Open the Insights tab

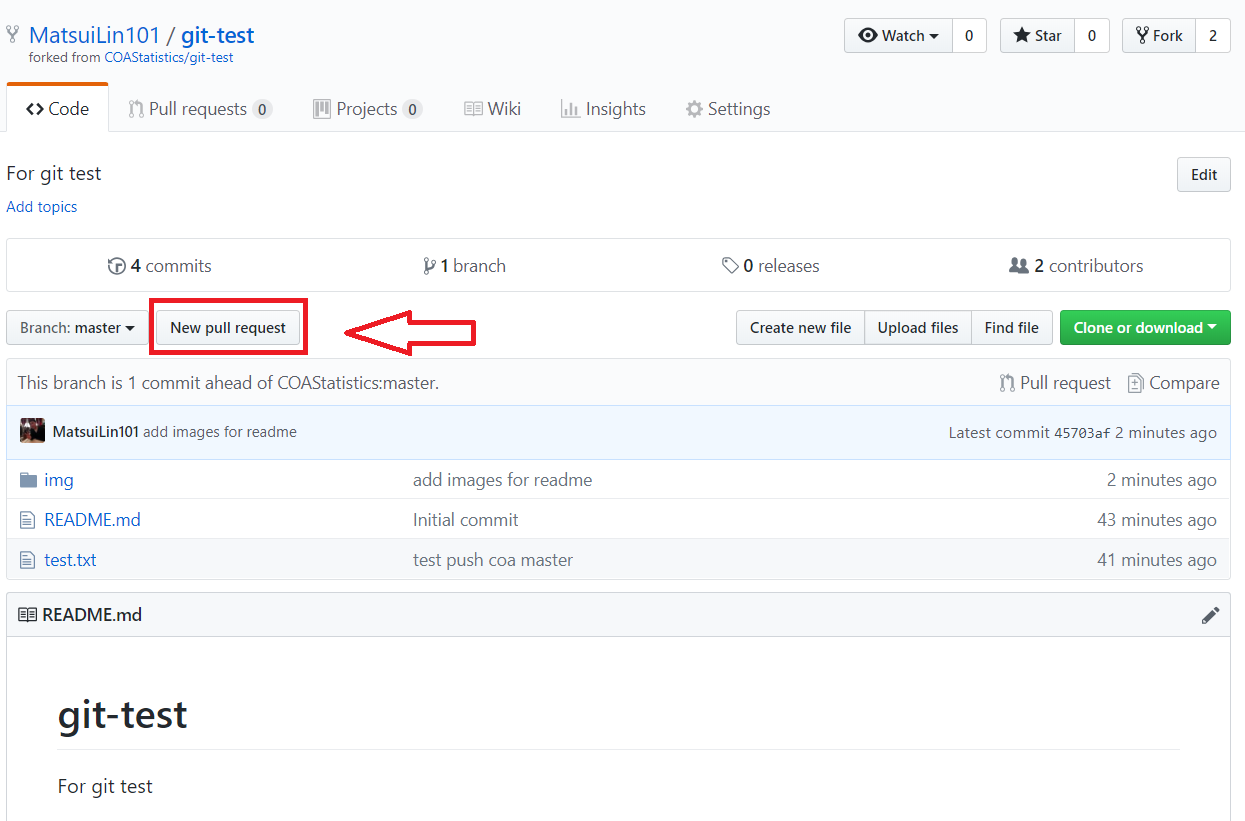point(603,109)
